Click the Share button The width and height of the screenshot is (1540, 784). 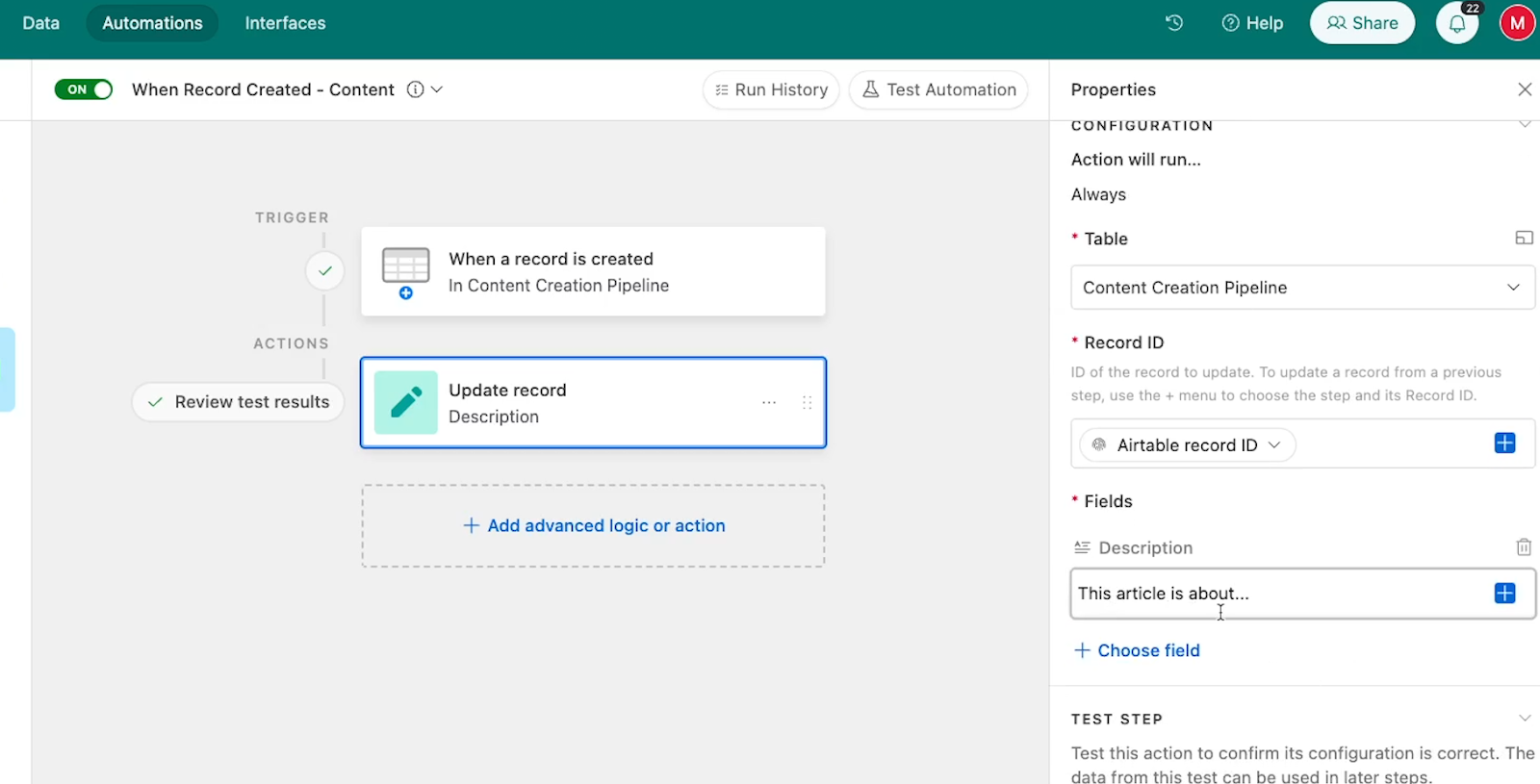coord(1362,23)
